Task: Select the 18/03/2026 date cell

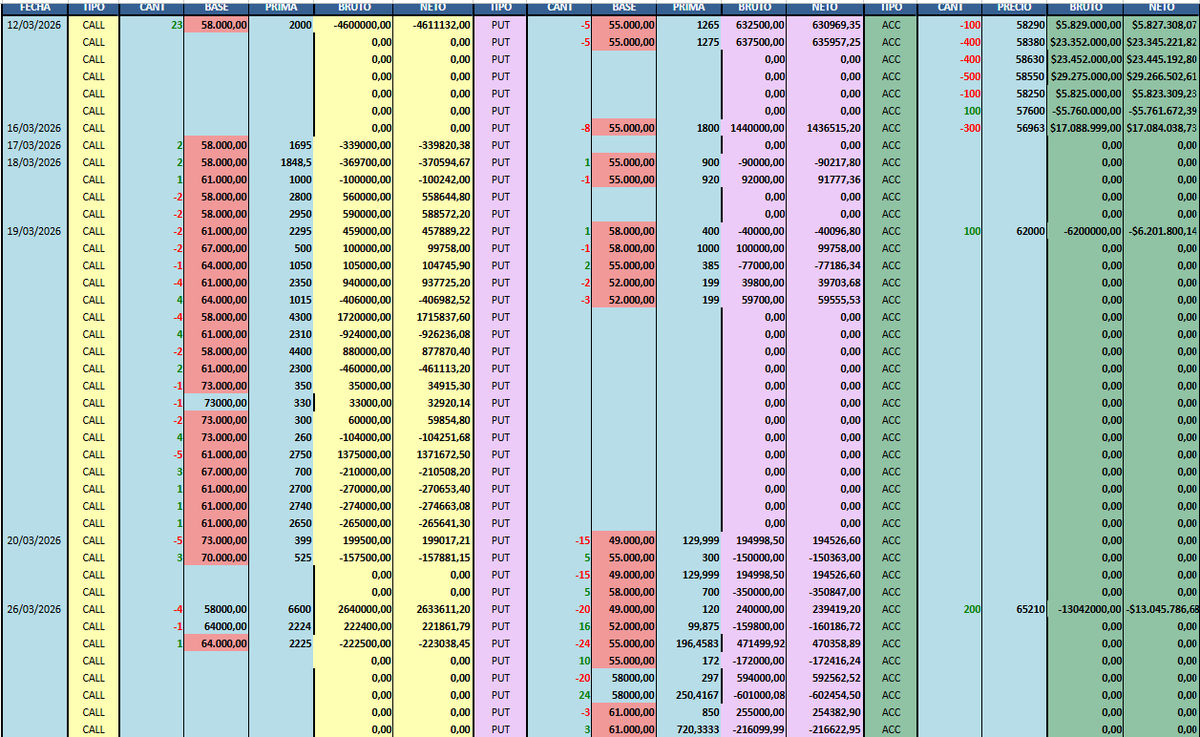Action: (x=34, y=162)
